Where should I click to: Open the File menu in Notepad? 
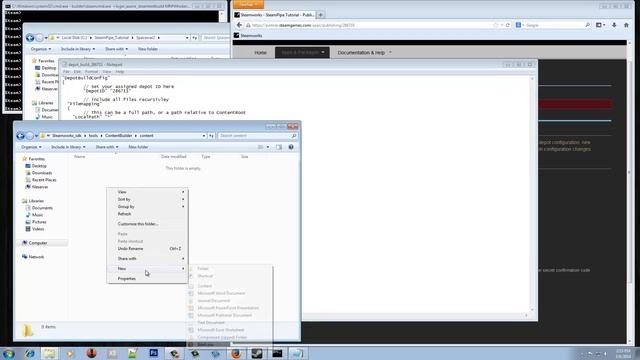pos(66,71)
